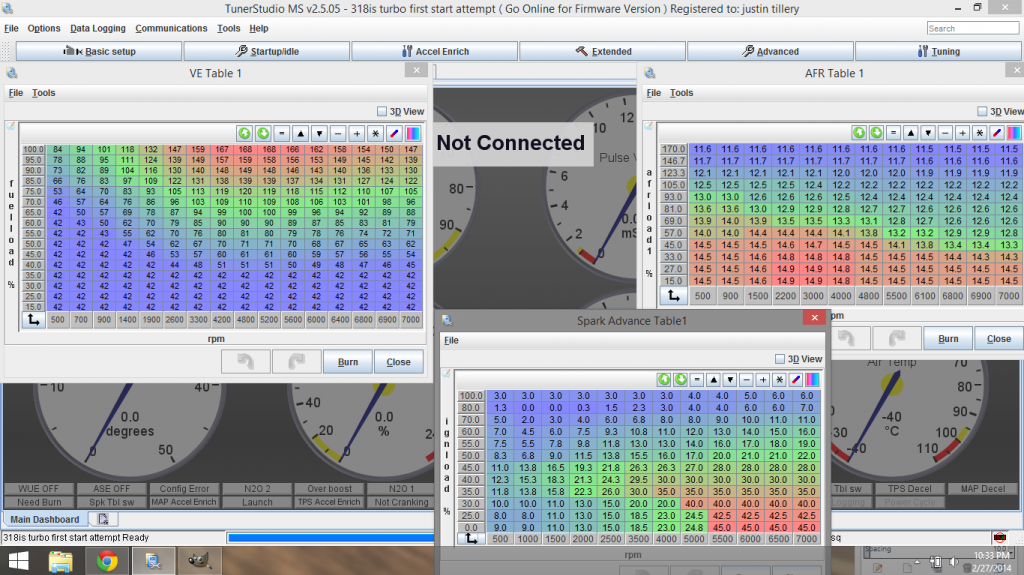Viewport: 1024px width, 575px height.
Task: Click redo arrow button in VE Table 1
Action: click(x=296, y=362)
